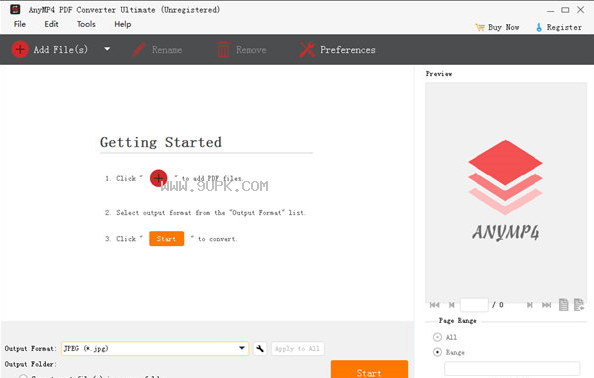Maximize the AnyMP4 window
This screenshot has width=594, height=378.
pyautogui.click(x=565, y=10)
